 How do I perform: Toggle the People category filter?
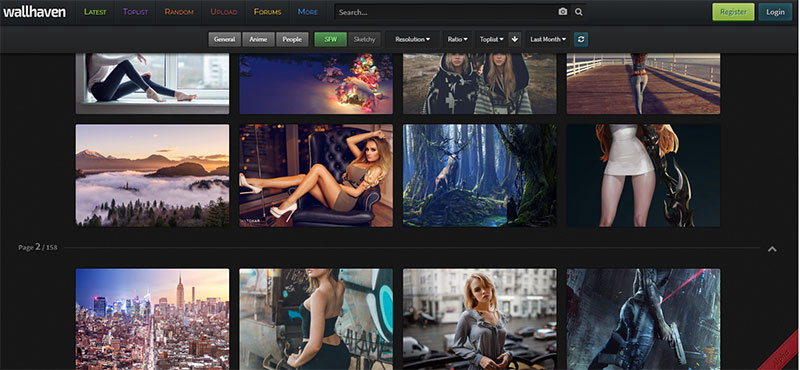pyautogui.click(x=292, y=39)
